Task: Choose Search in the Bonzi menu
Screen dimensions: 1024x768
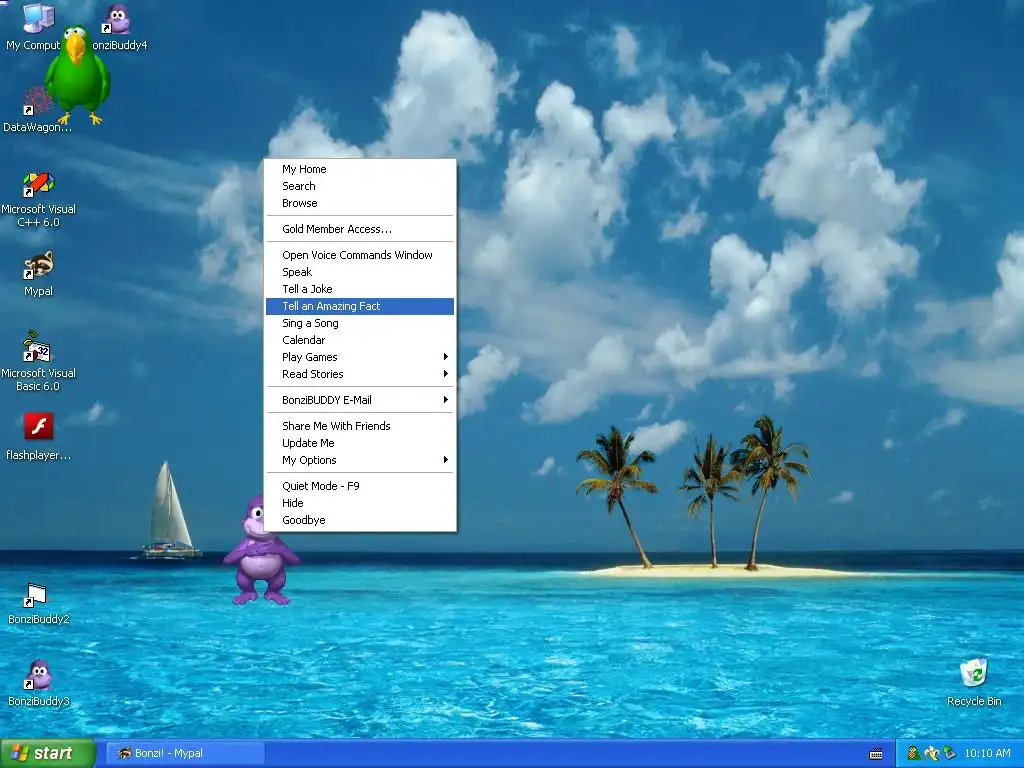Action: [x=360, y=186]
